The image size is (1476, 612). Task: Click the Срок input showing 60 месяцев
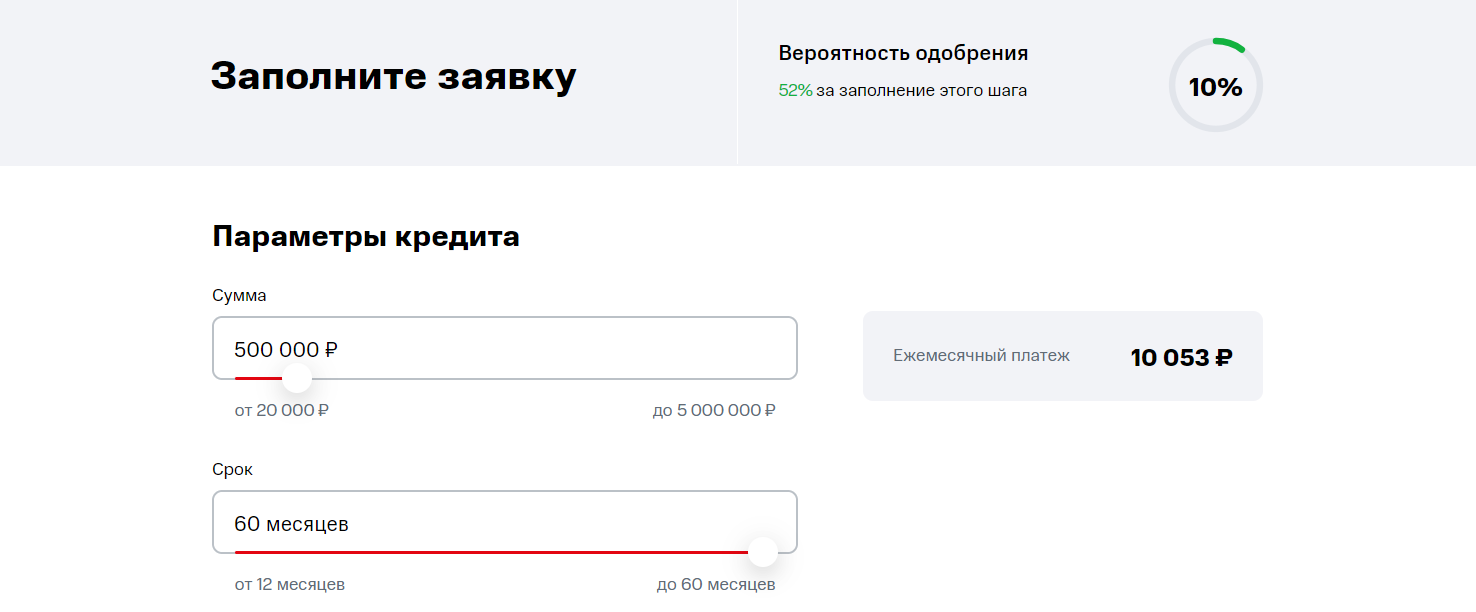pos(504,522)
